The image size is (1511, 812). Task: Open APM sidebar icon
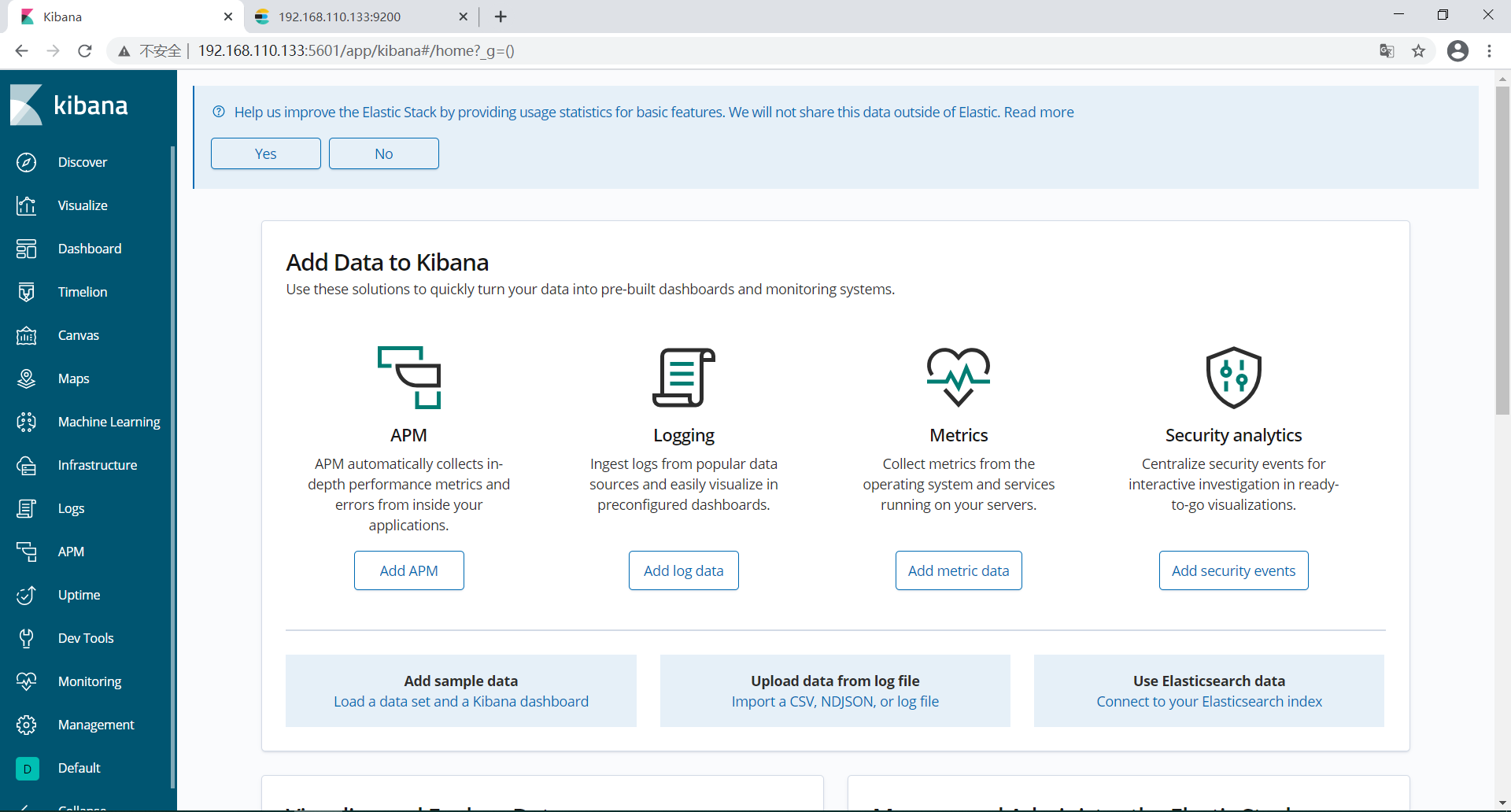[27, 552]
